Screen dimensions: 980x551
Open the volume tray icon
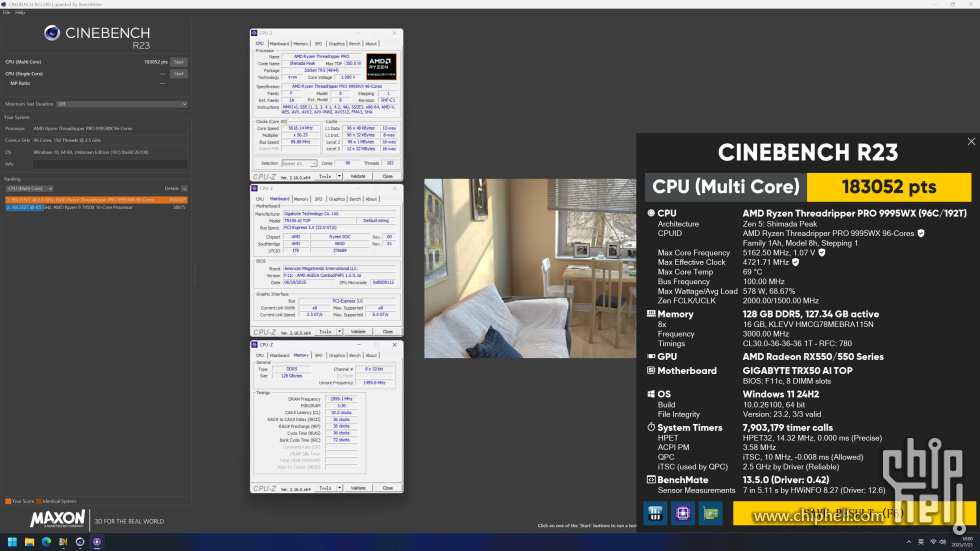942,542
